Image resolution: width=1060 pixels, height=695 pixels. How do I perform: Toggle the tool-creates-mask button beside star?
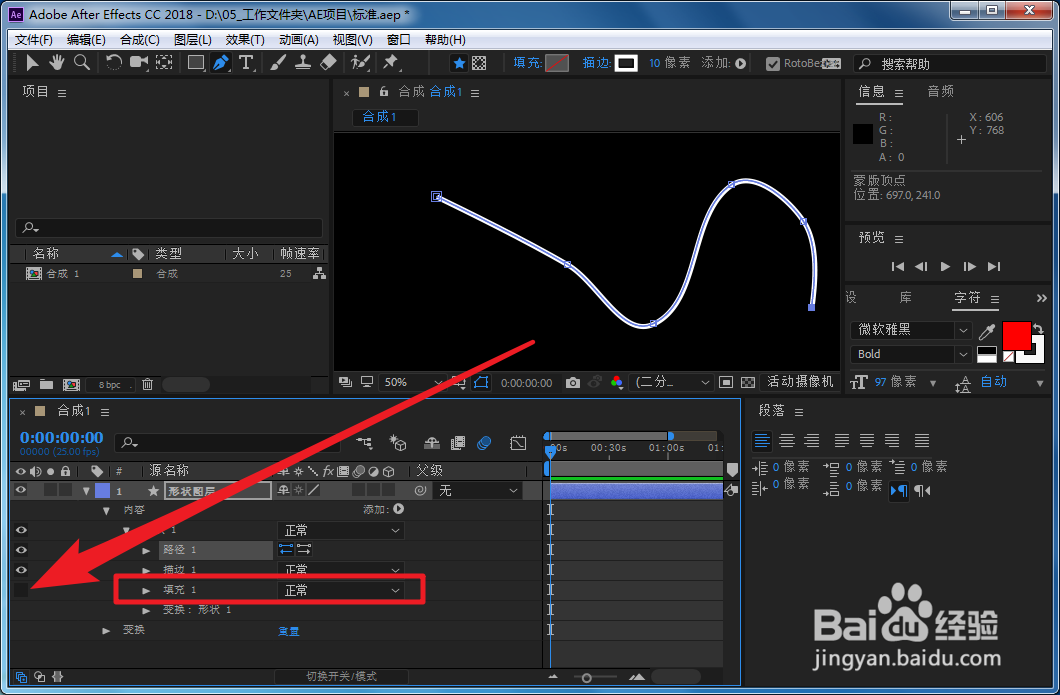pos(479,63)
